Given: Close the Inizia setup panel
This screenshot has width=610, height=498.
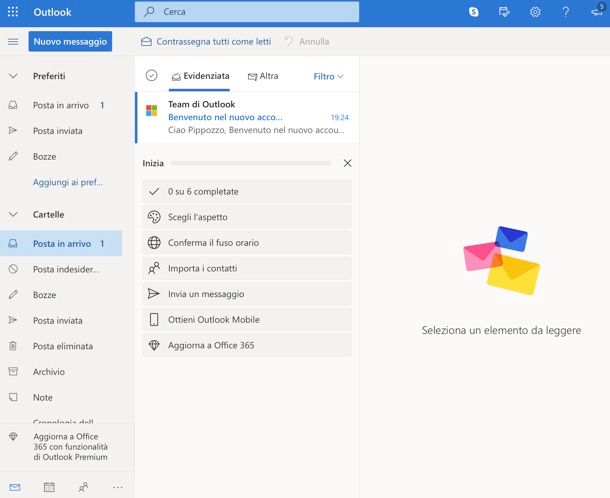Looking at the screenshot, I should tap(347, 162).
